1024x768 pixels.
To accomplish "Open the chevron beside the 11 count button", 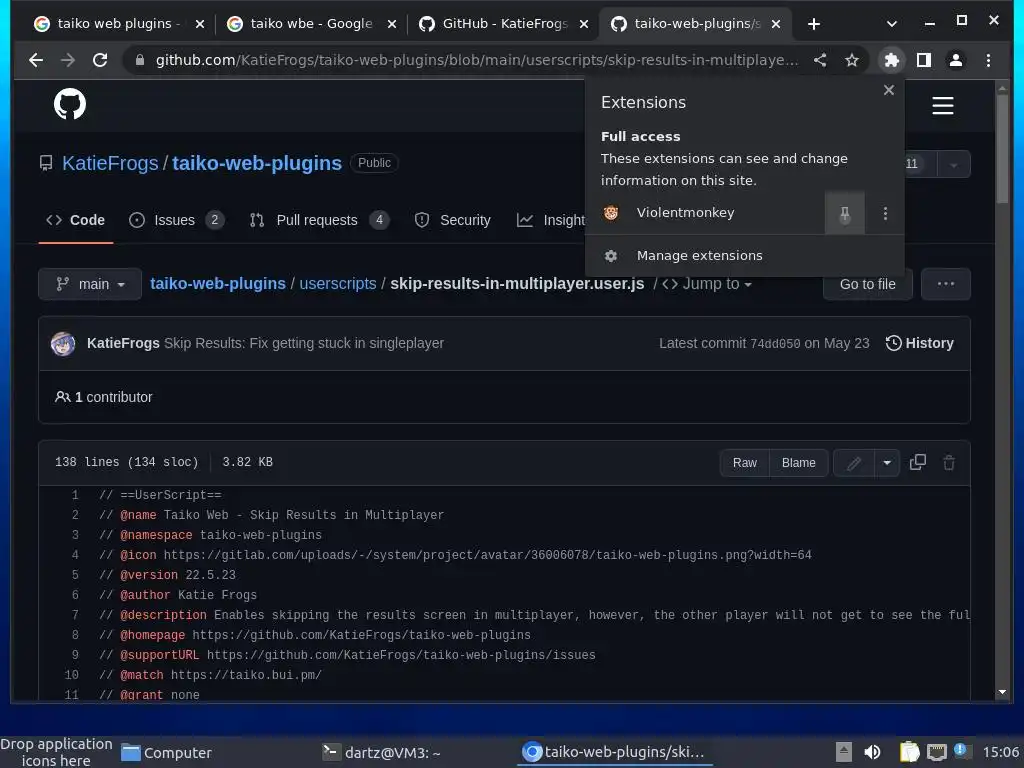I will pos(953,165).
